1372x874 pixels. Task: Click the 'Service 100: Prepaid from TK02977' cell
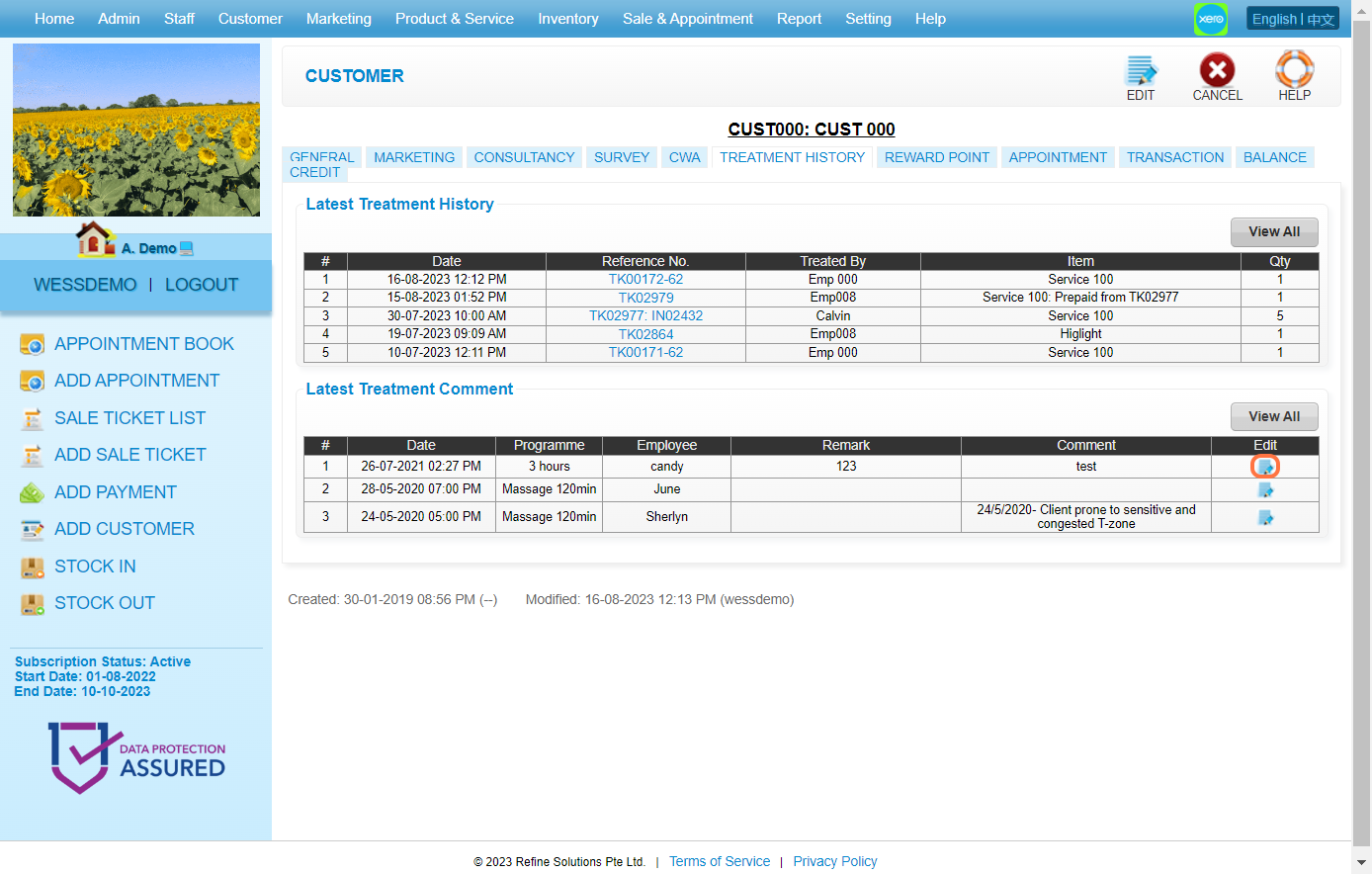(x=1080, y=298)
